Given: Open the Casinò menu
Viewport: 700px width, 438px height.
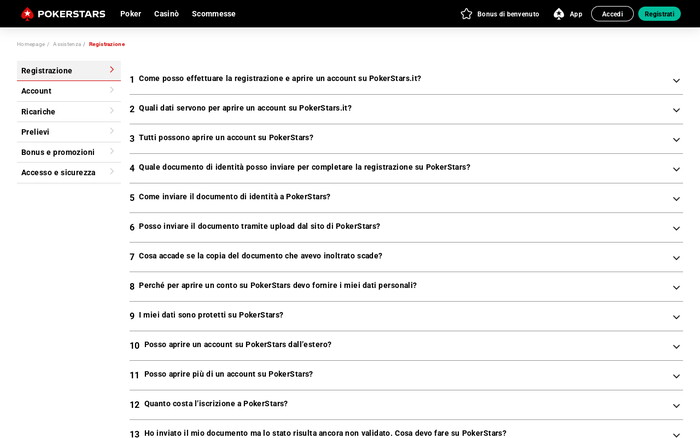Looking at the screenshot, I should [x=167, y=14].
